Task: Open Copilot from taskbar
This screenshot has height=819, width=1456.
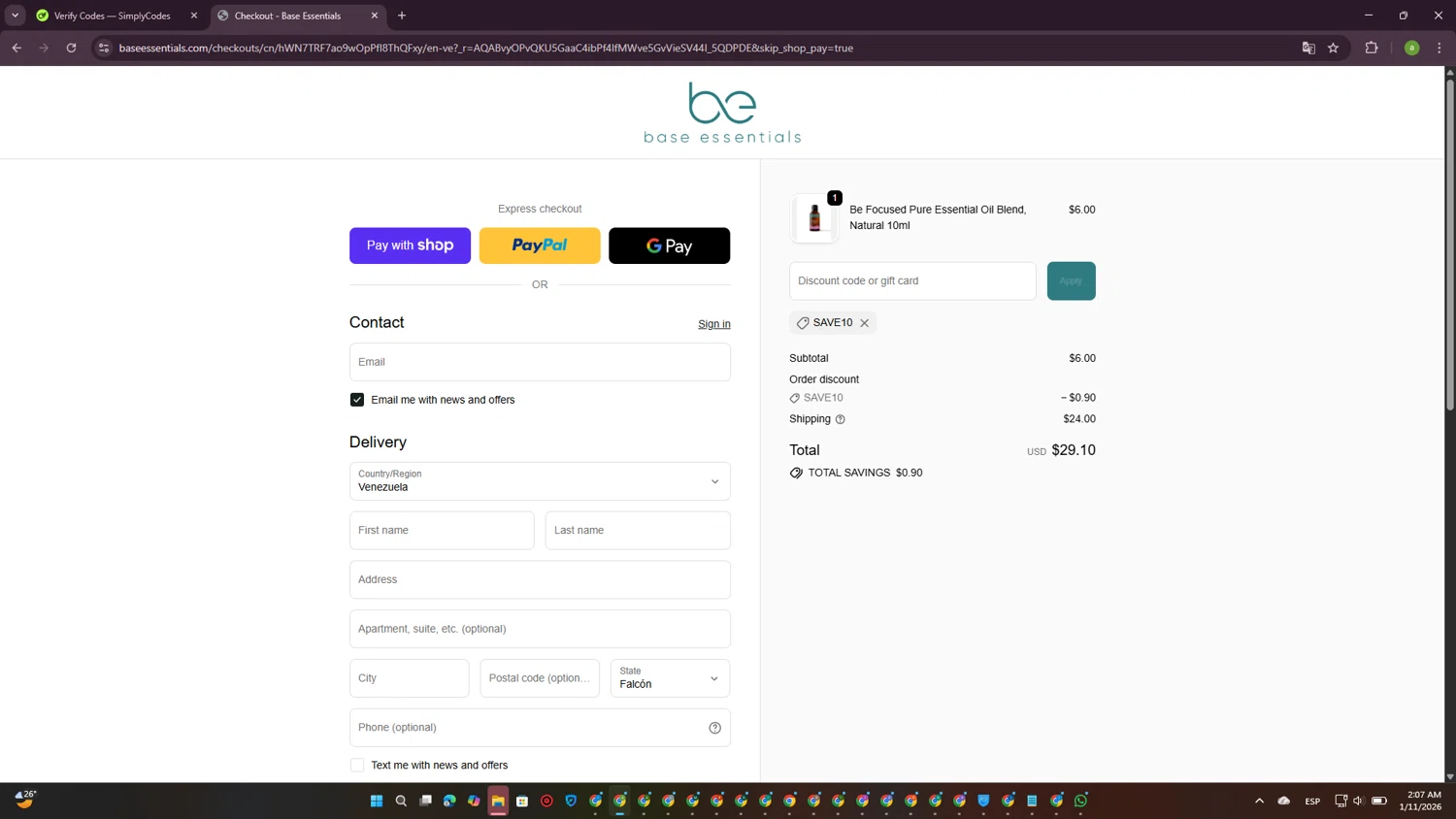Action: (x=474, y=801)
